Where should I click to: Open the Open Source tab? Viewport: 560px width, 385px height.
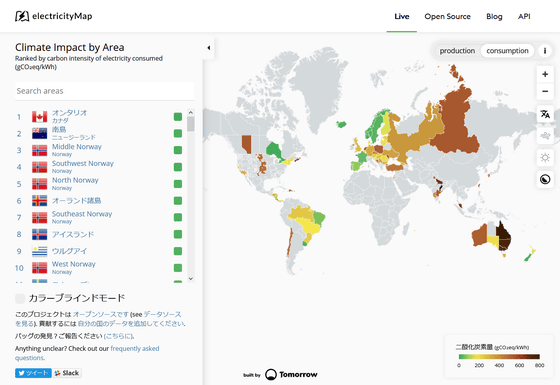click(x=448, y=16)
